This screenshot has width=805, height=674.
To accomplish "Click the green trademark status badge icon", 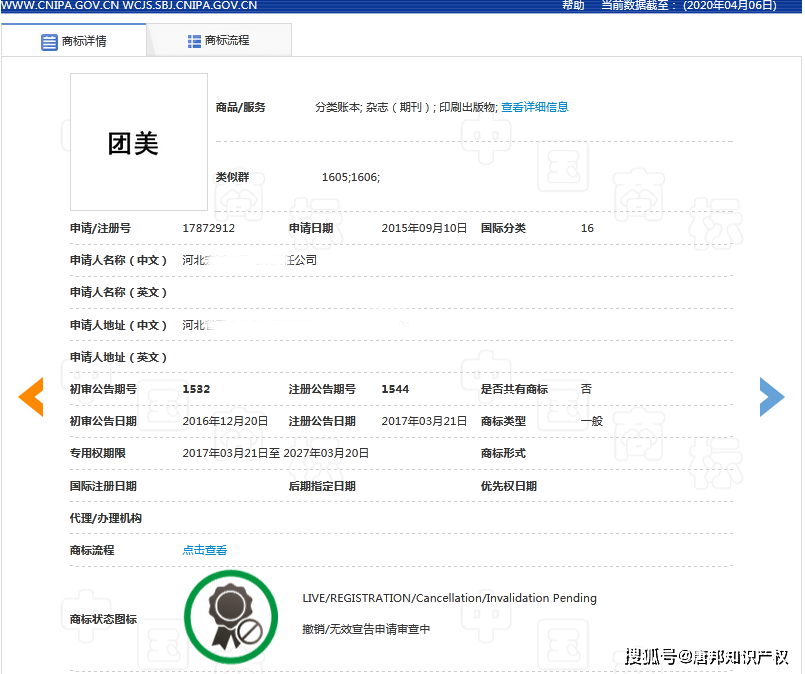I will coord(231,617).
